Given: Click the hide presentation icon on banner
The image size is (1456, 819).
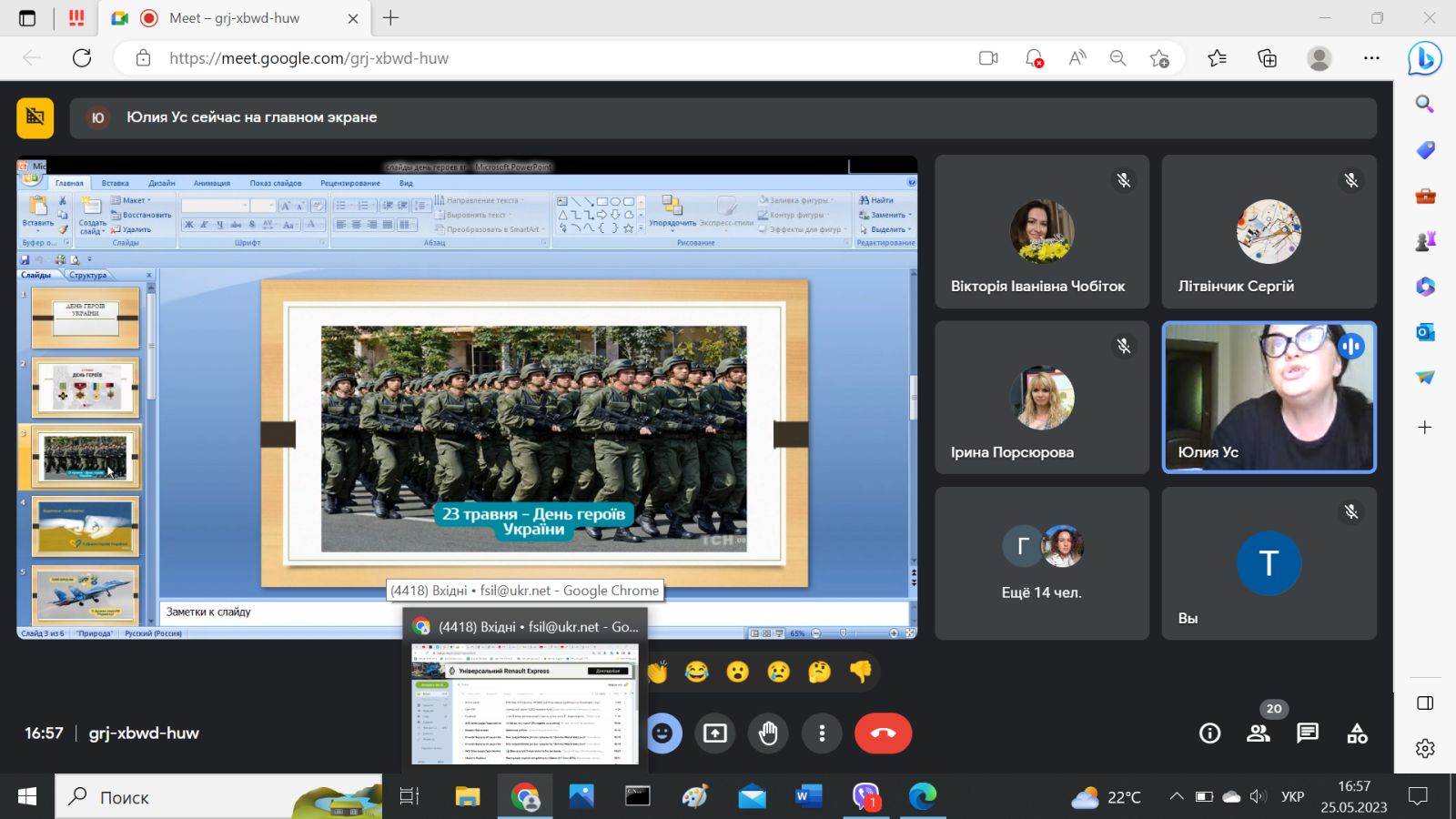Looking at the screenshot, I should click(x=35, y=117).
